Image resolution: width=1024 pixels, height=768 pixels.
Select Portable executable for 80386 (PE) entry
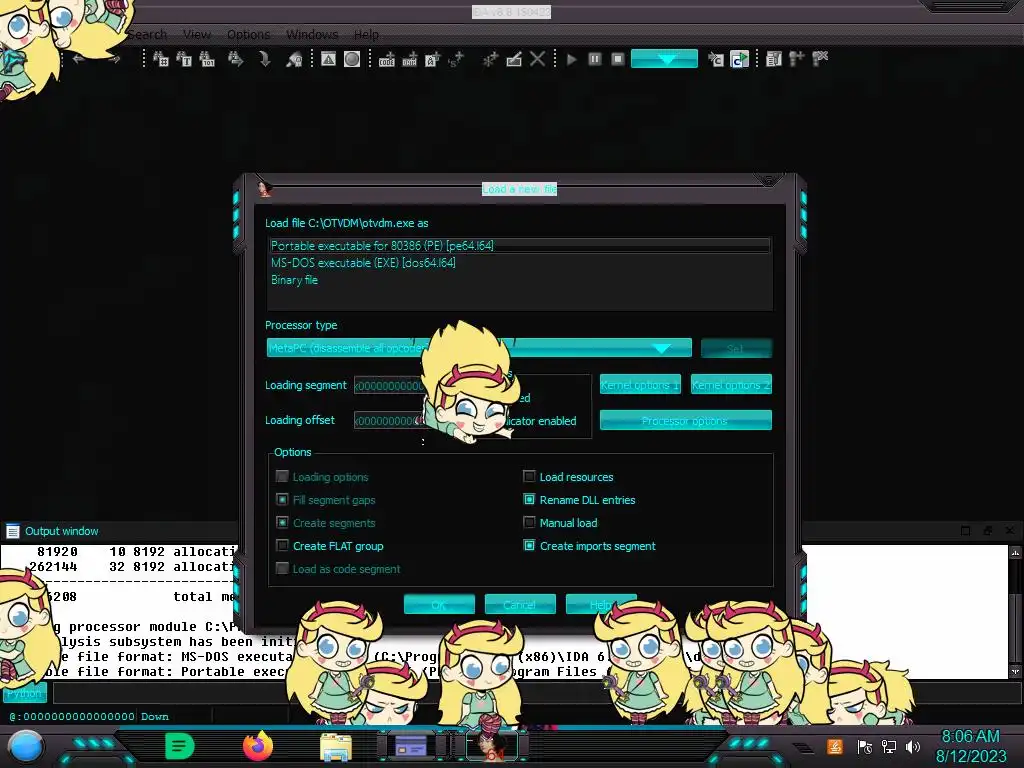coord(520,246)
